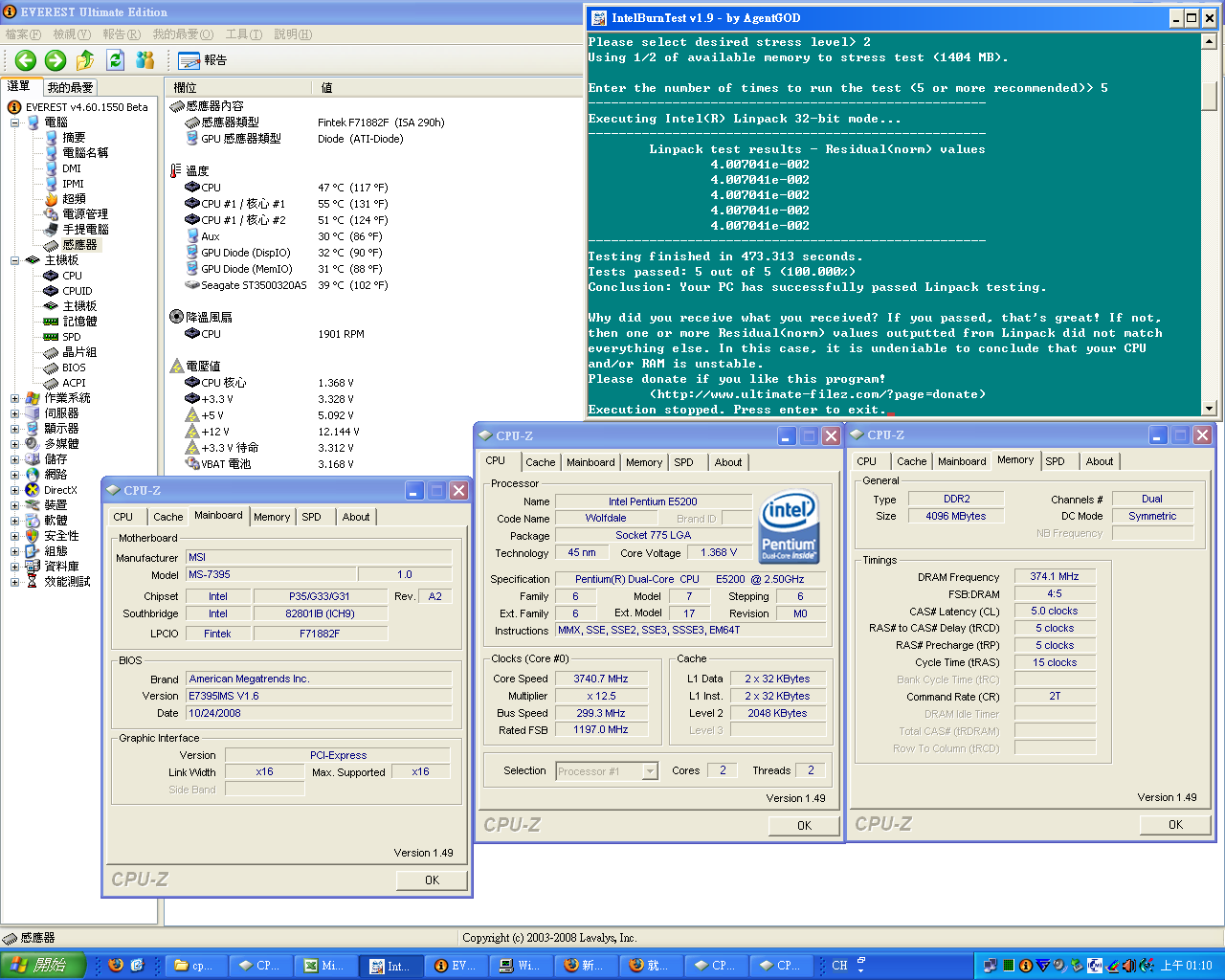Select Seagate ST3500320AS temperature row

coord(287,285)
